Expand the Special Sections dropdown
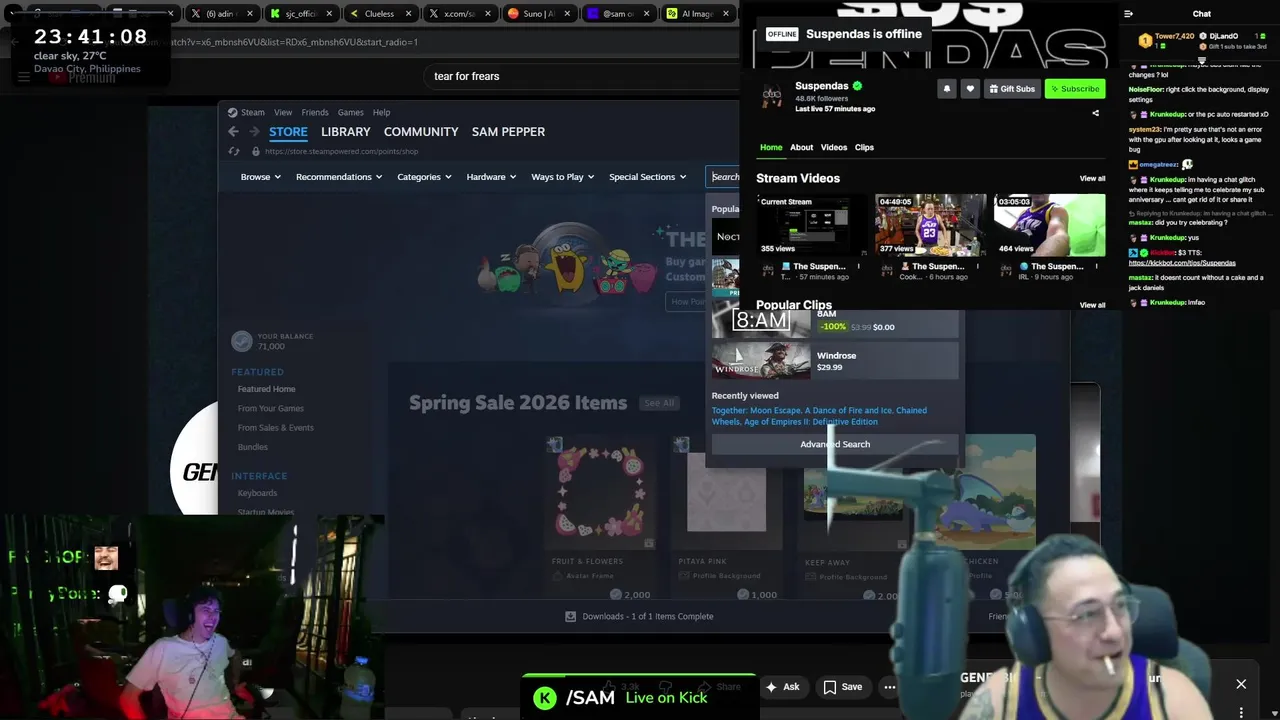The image size is (1280, 720). coord(648,177)
